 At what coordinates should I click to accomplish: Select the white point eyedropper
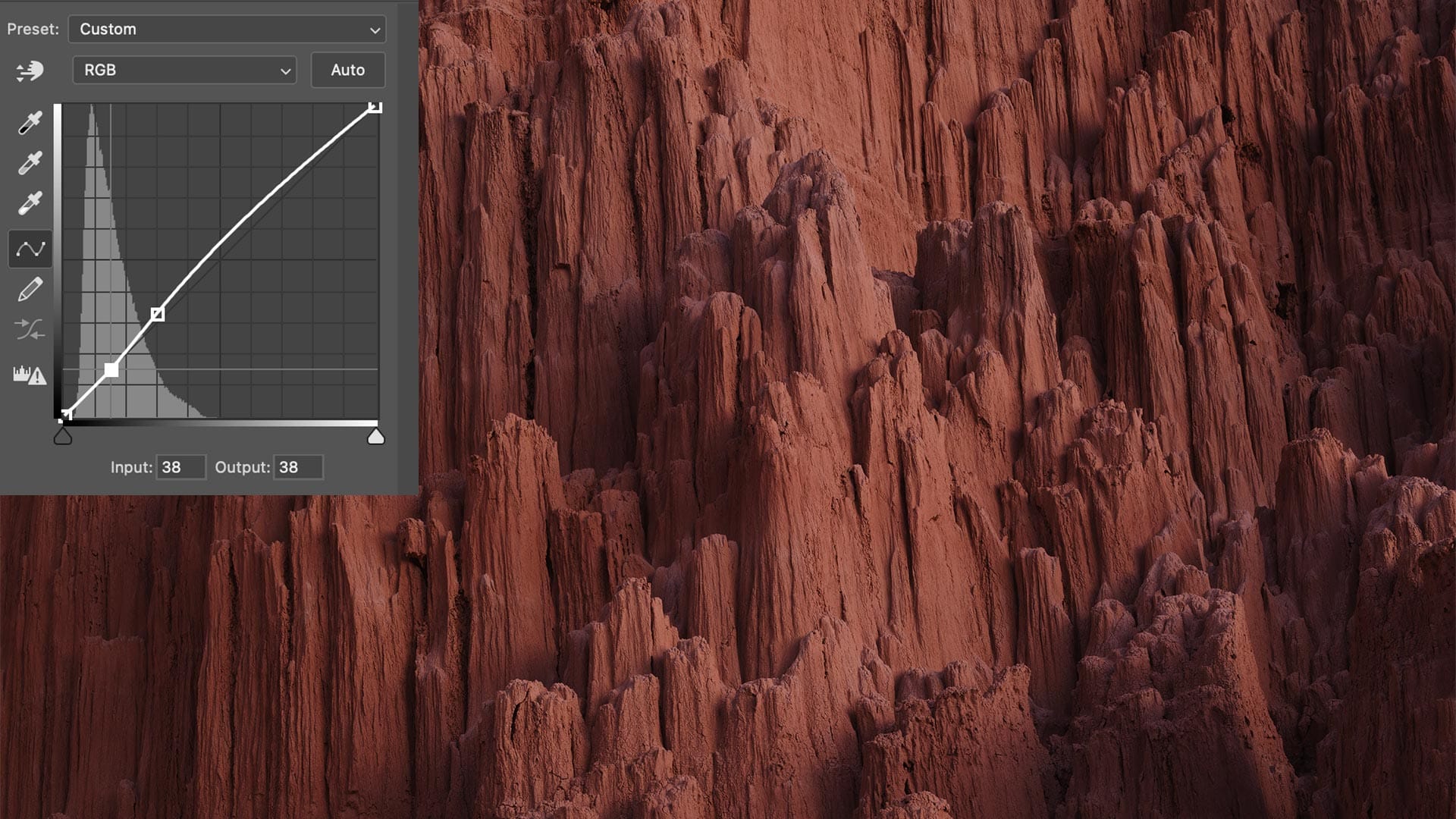point(30,203)
